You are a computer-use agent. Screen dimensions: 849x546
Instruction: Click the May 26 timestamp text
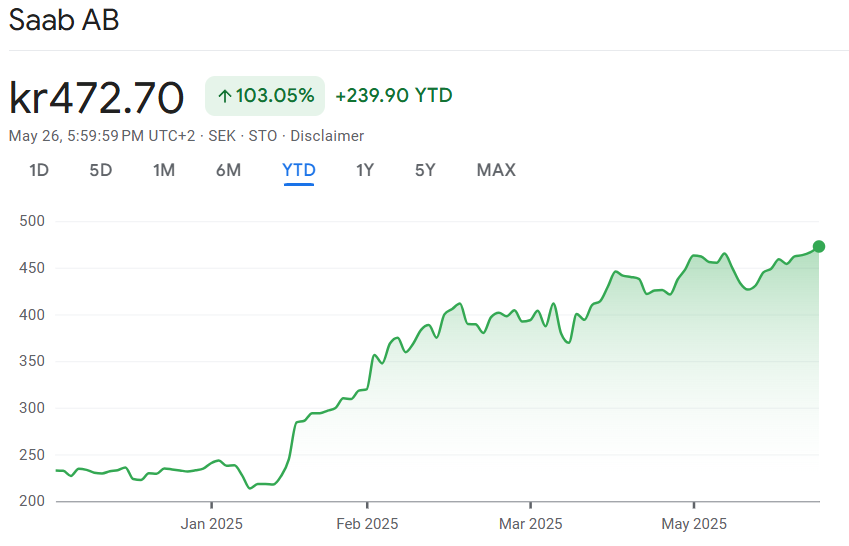click(102, 136)
